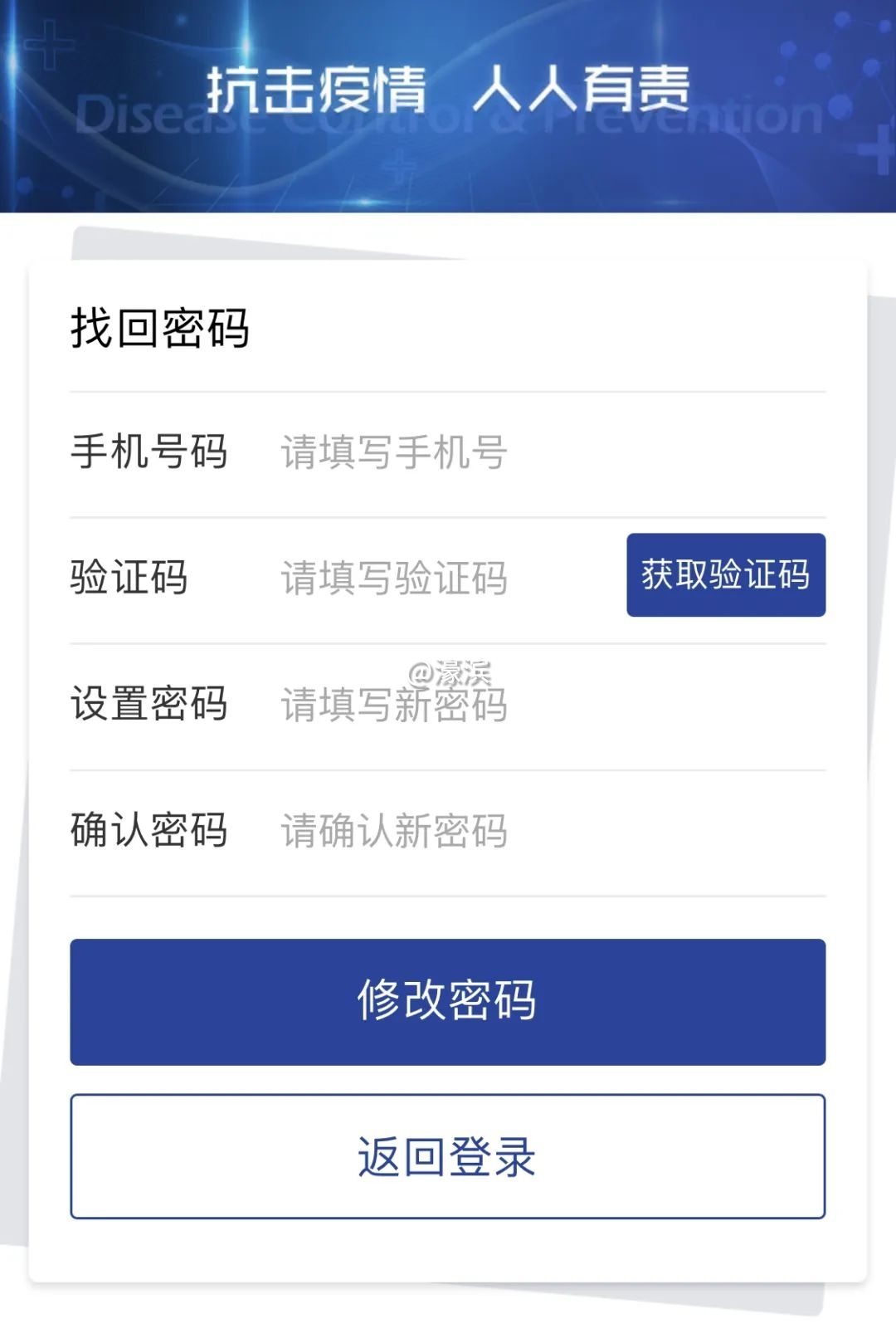Screen dimensions: 896x1343
Task: Click the small plus icon at banner bottom center
Action: tap(399, 167)
